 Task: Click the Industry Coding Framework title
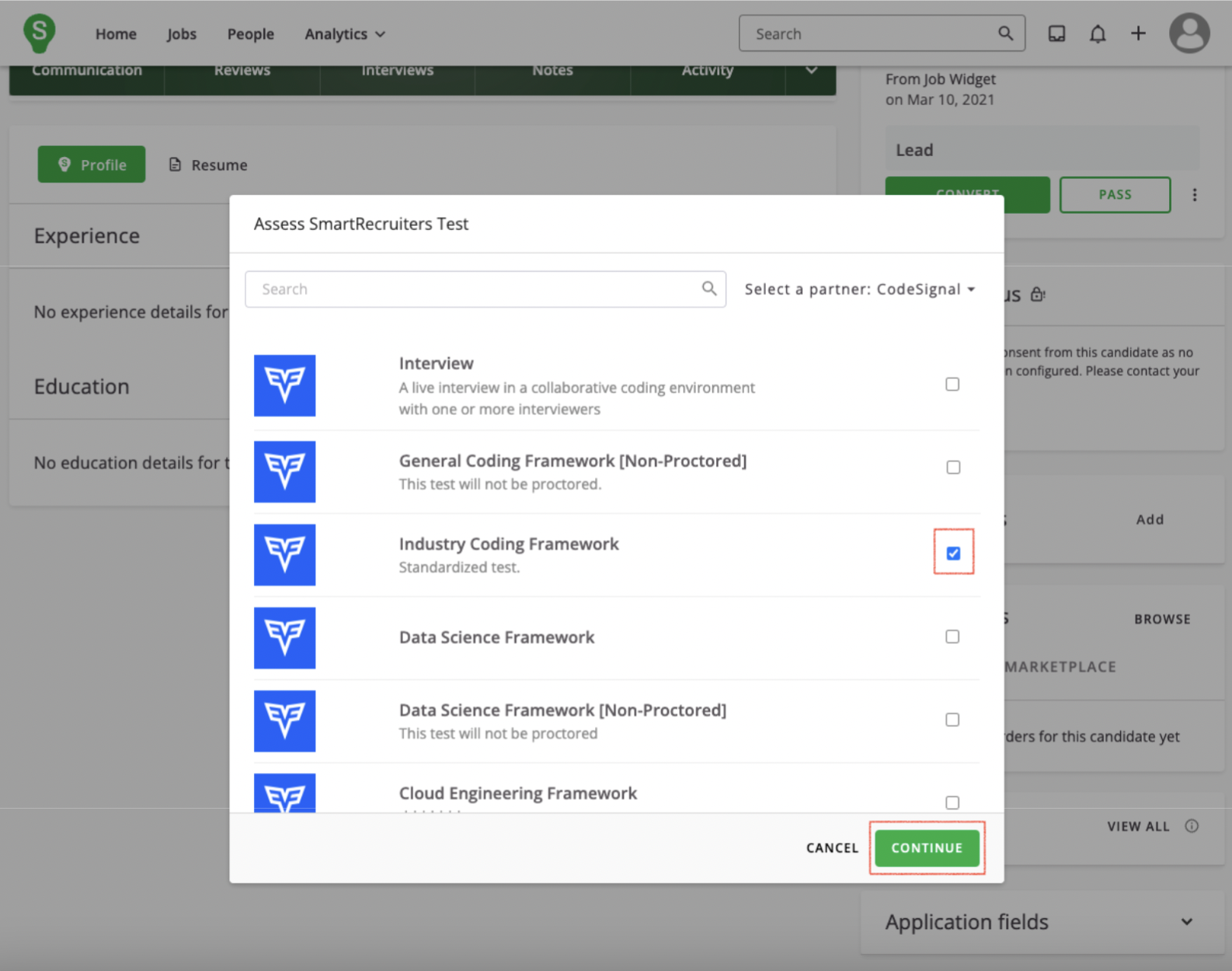coord(509,544)
